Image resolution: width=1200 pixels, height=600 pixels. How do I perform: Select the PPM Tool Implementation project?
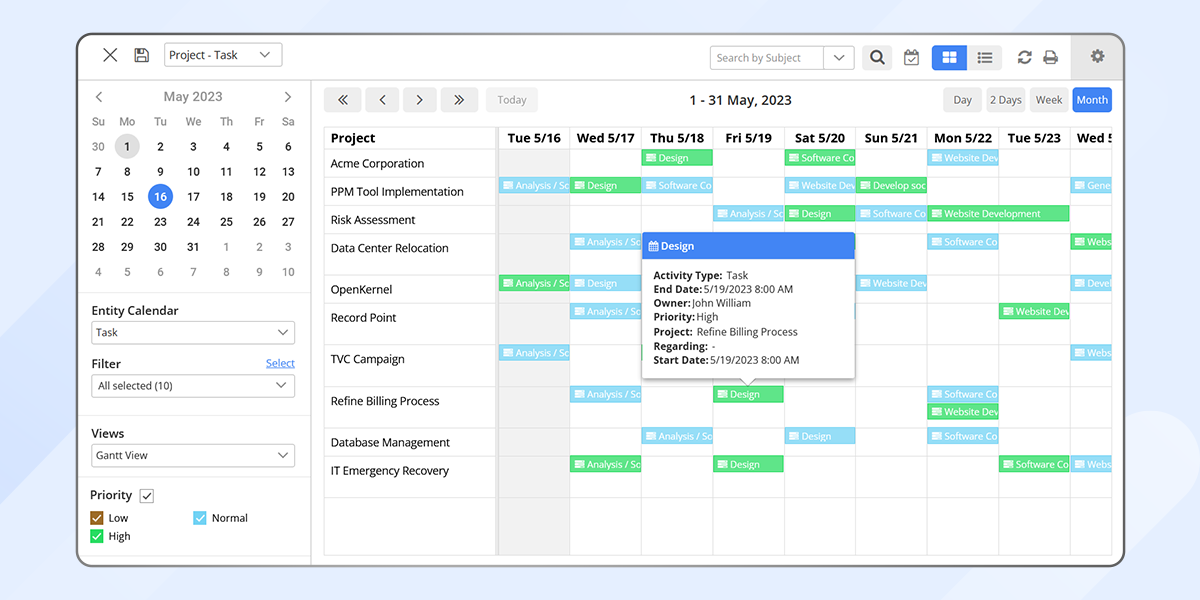pyautogui.click(x=397, y=192)
